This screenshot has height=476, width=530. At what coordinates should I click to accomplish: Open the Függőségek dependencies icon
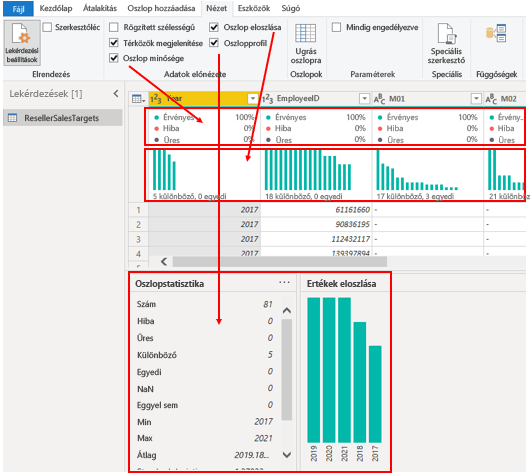point(496,33)
